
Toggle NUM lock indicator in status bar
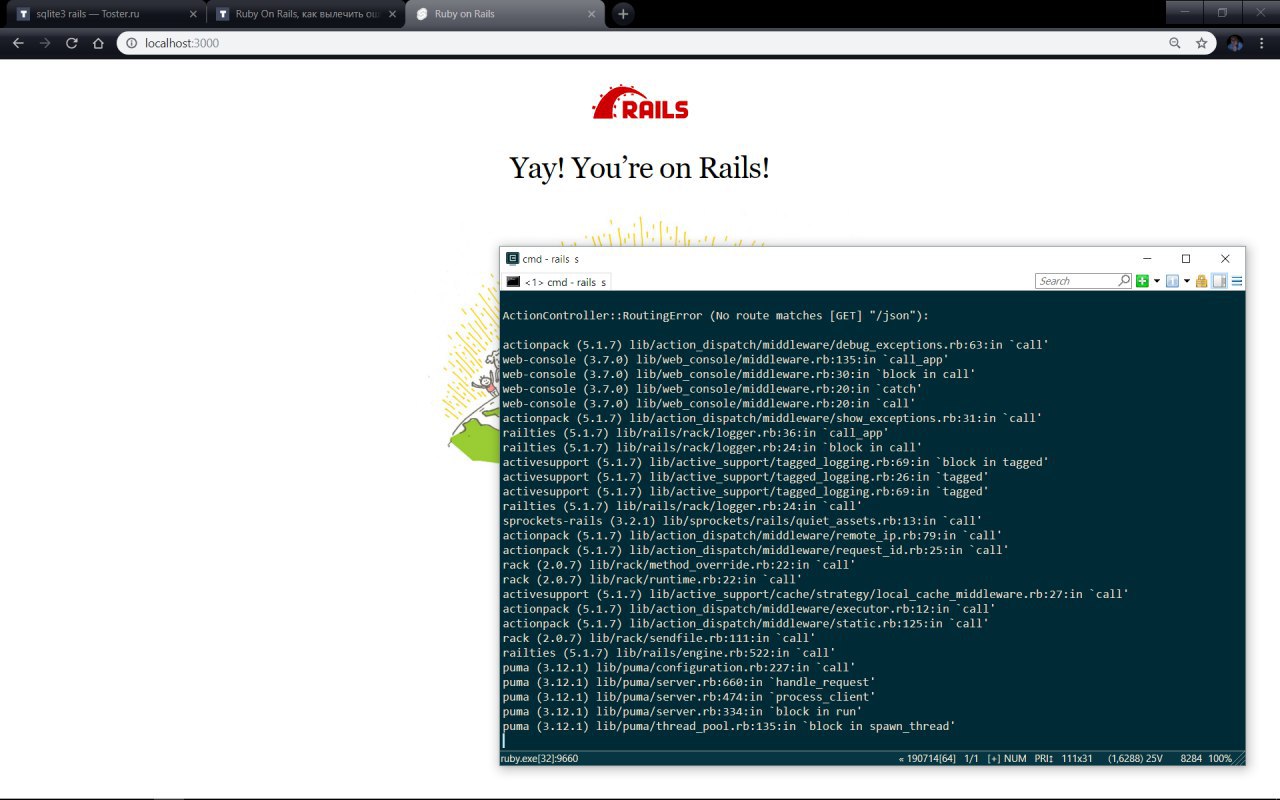tap(1015, 758)
